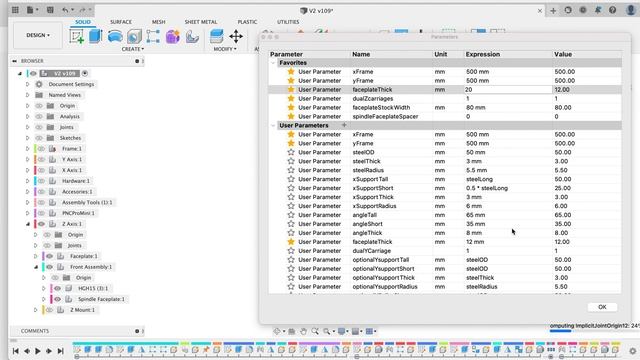
Task: Click the Save icon in top bar
Action: pyautogui.click(x=50, y=10)
